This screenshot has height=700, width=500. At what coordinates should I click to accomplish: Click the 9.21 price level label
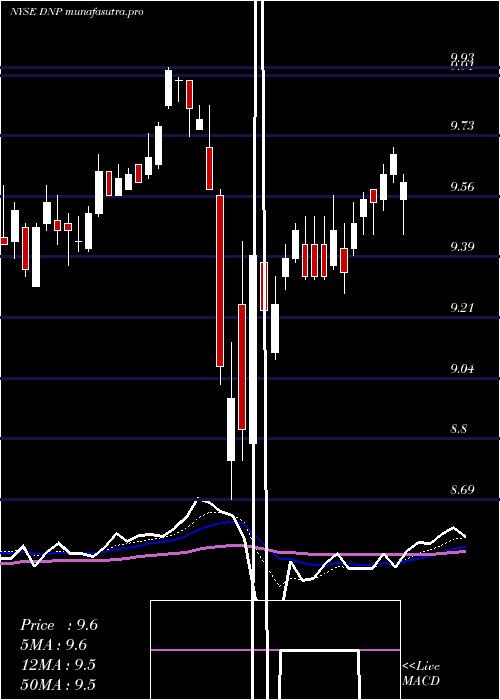pos(462,308)
